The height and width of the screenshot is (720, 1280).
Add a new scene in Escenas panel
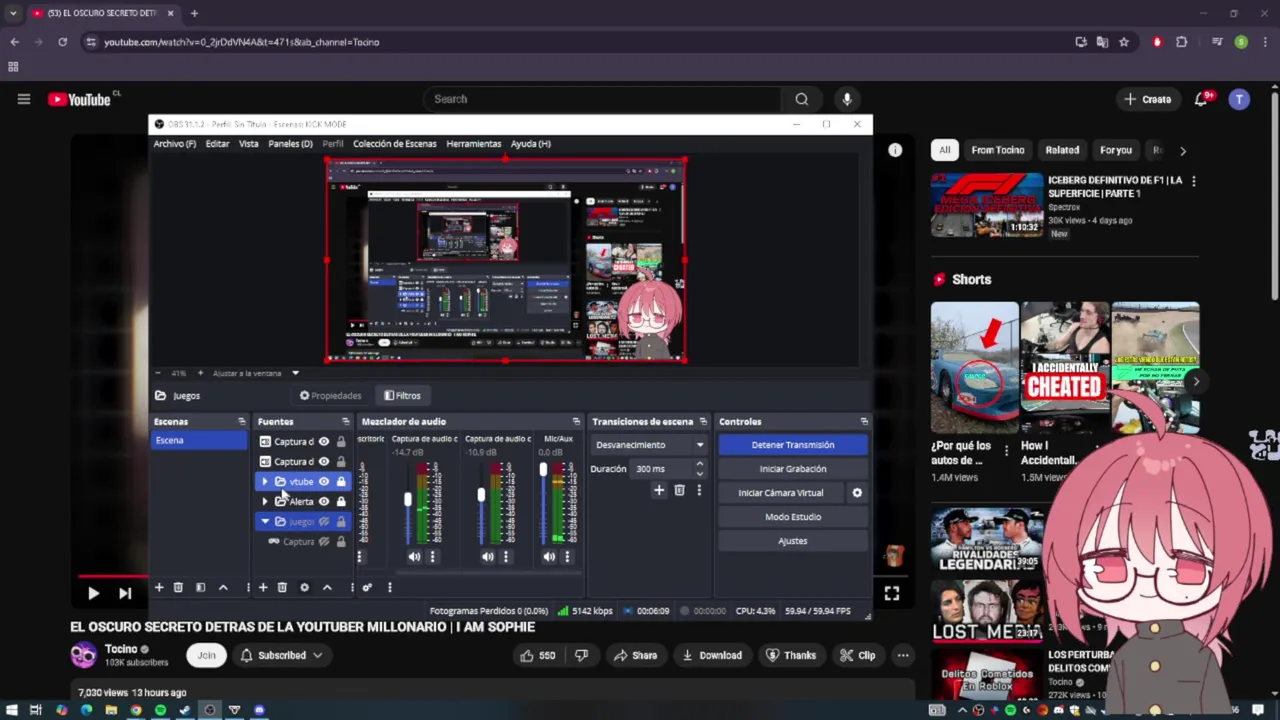tap(158, 587)
